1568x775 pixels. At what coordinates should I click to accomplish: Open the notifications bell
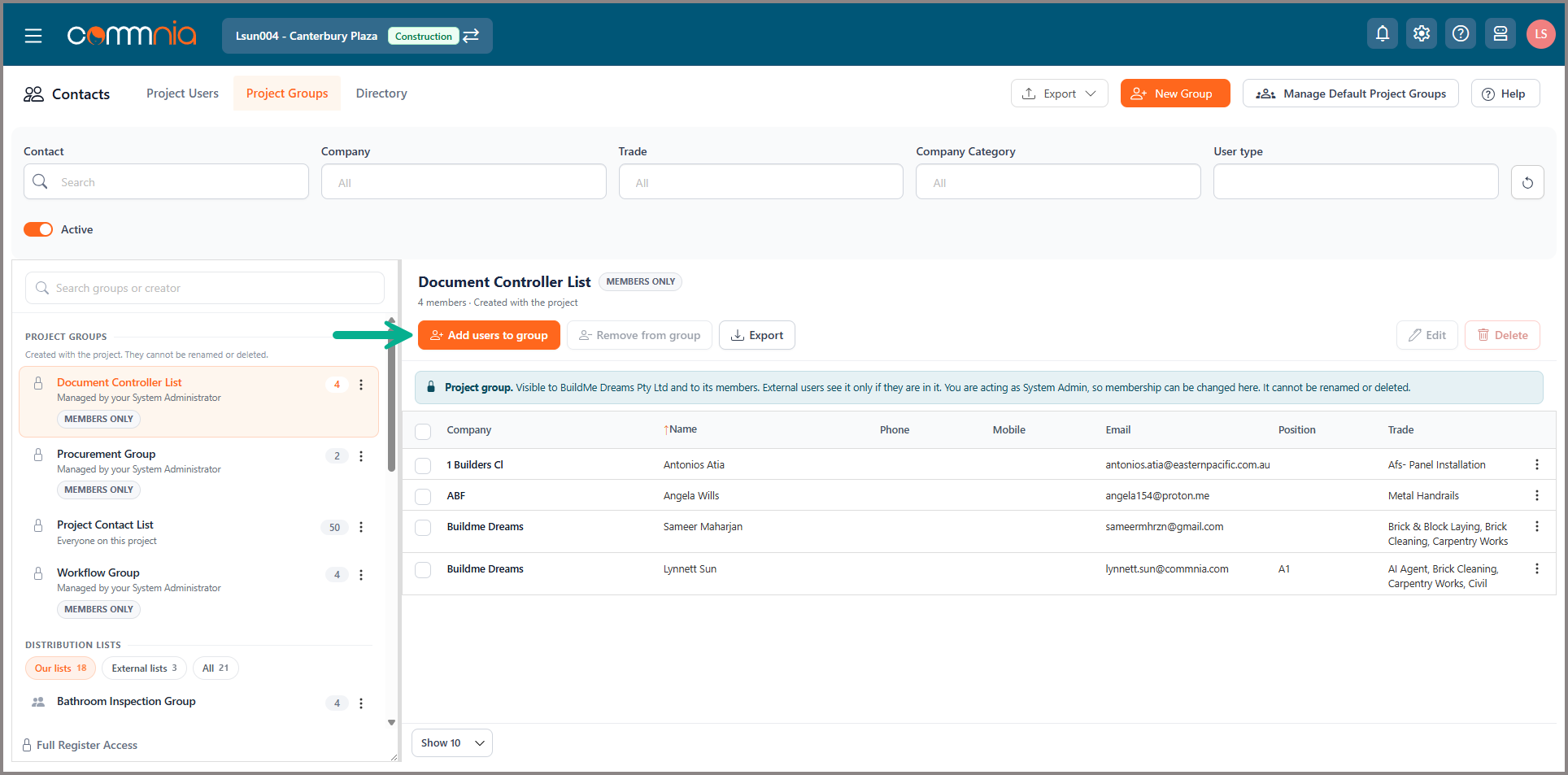pyautogui.click(x=1383, y=33)
